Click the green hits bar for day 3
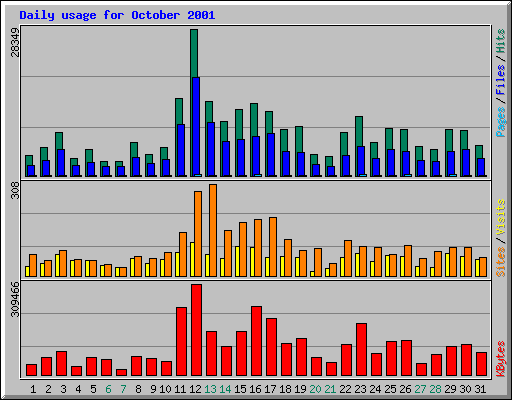The image size is (512, 400). pos(59,141)
